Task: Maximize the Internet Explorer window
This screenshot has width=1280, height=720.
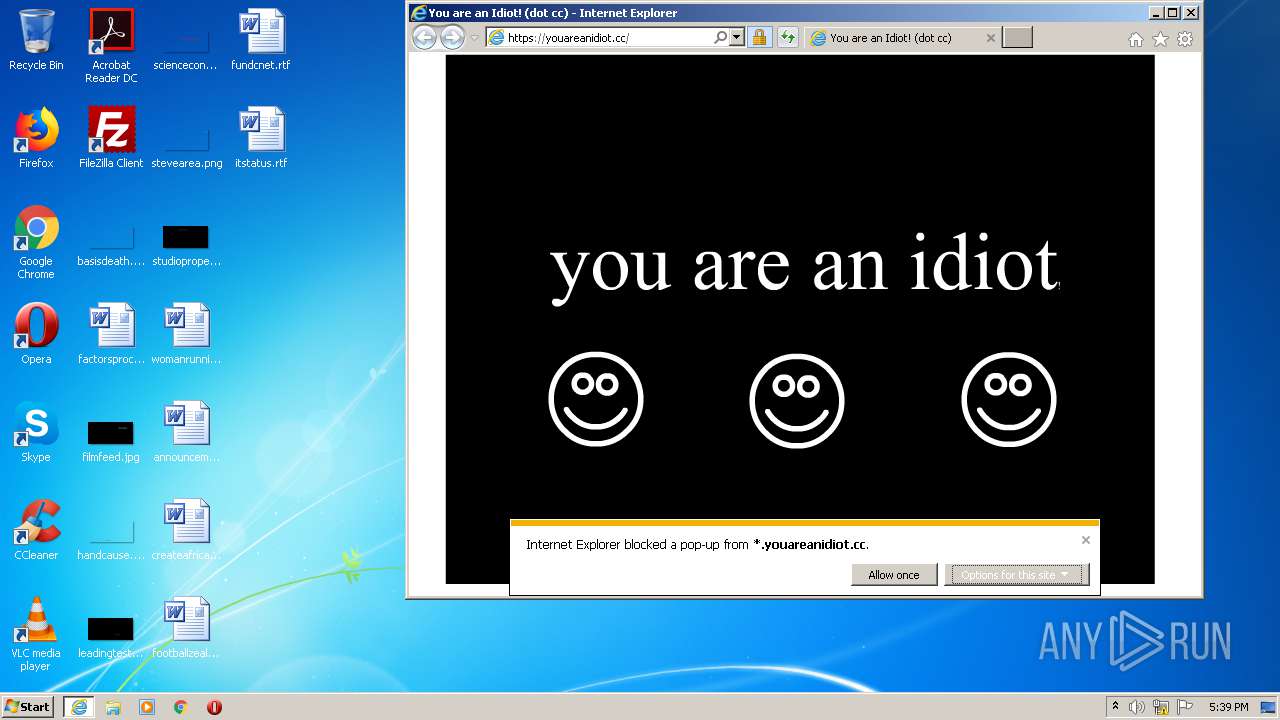Action: 1173,13
